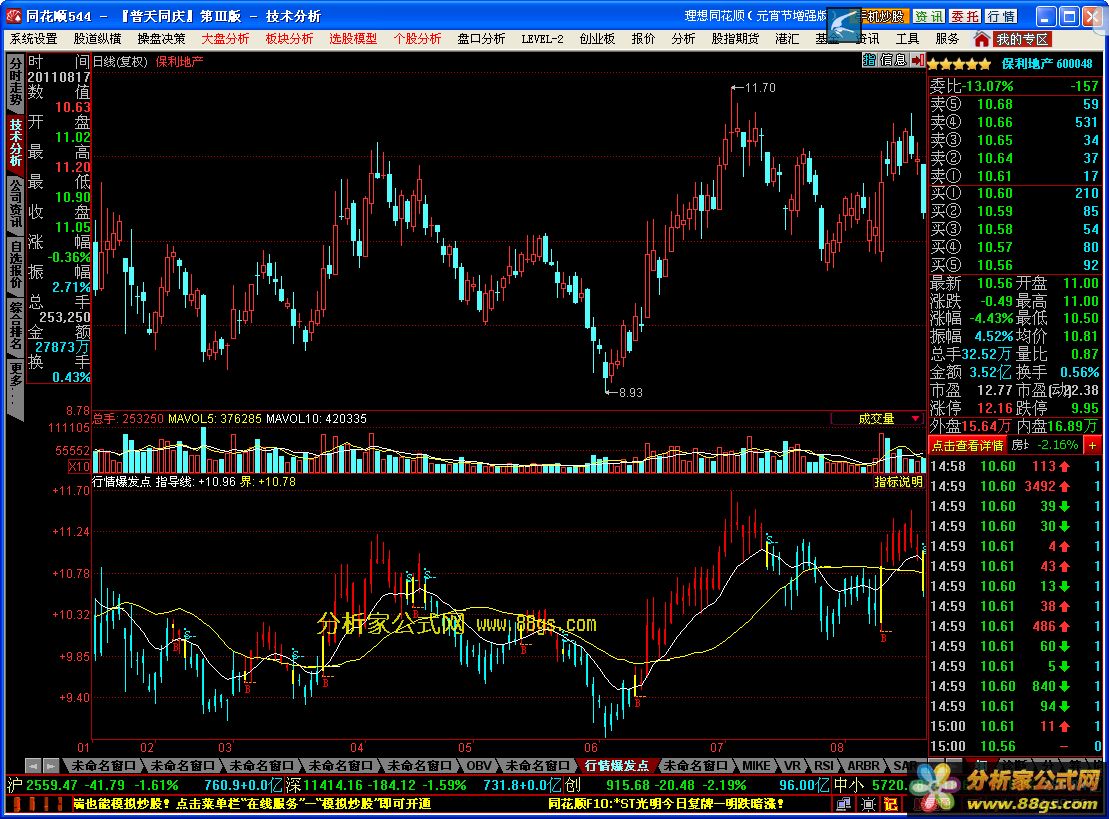
Task: Click the five-star rating for 保利地产
Action: [x=959, y=64]
